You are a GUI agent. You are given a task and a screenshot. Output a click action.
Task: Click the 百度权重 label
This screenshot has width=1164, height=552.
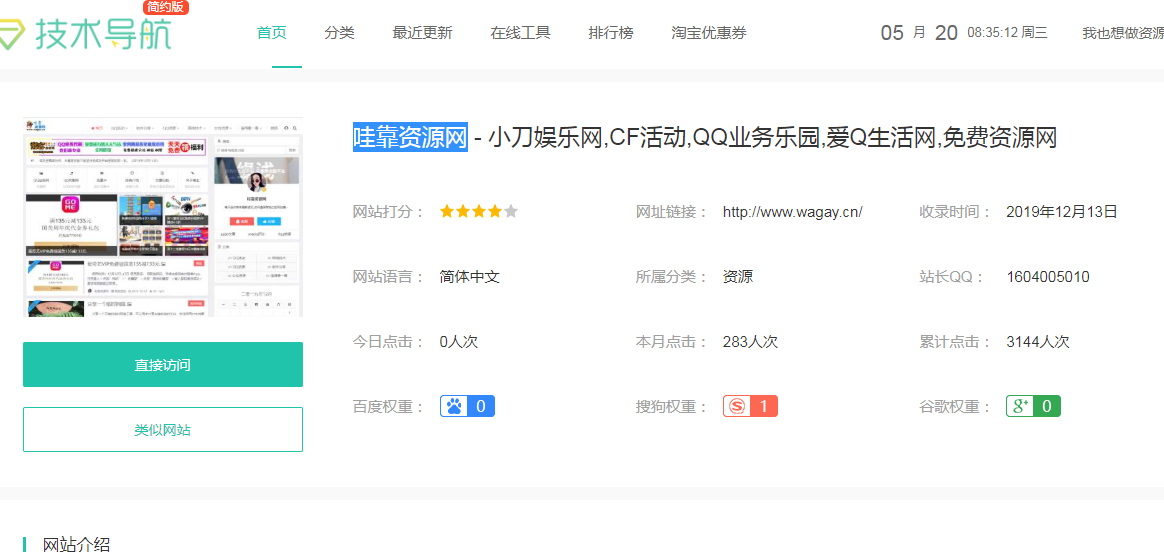388,407
